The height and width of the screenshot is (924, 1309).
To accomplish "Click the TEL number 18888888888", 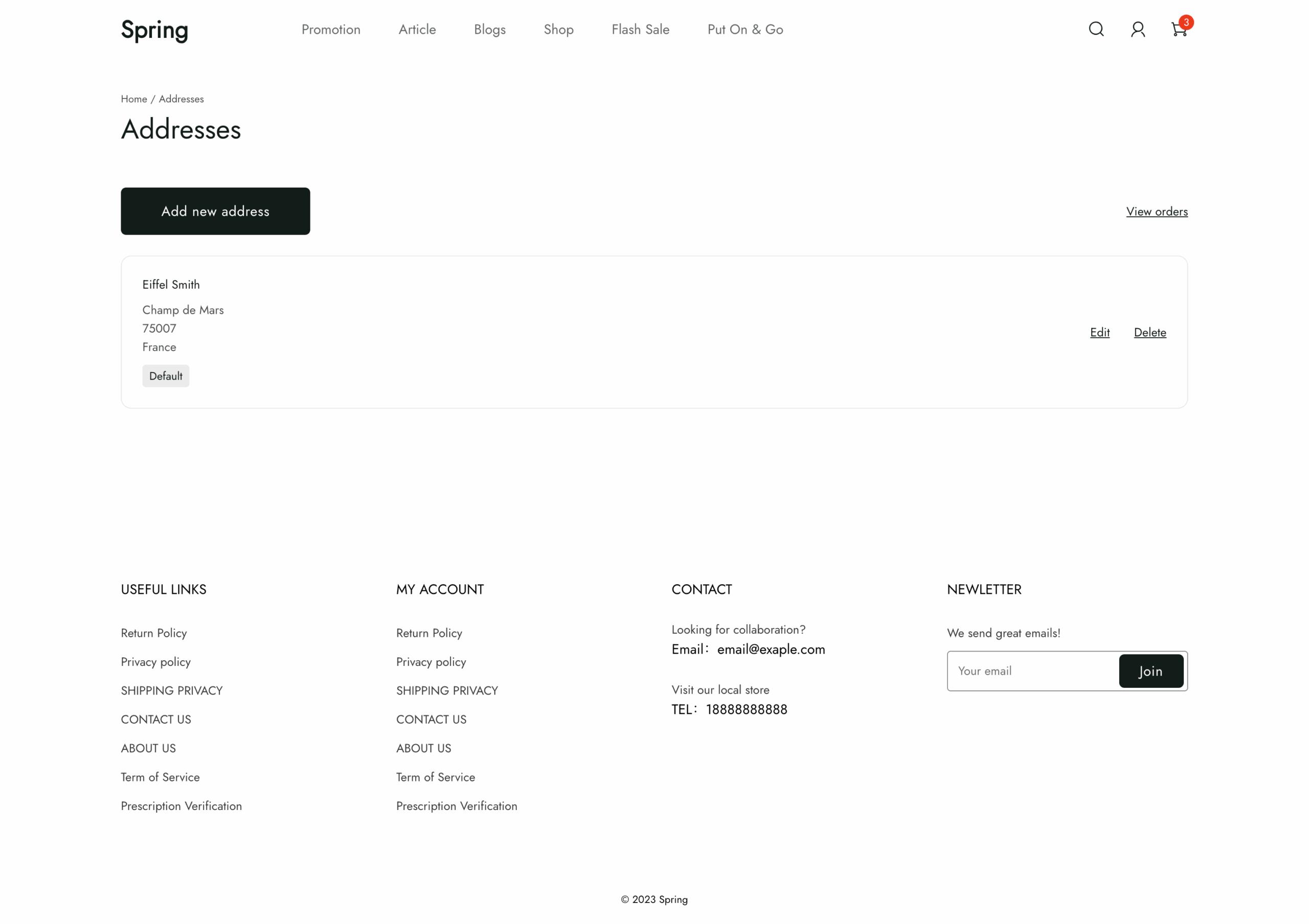I will point(747,710).
